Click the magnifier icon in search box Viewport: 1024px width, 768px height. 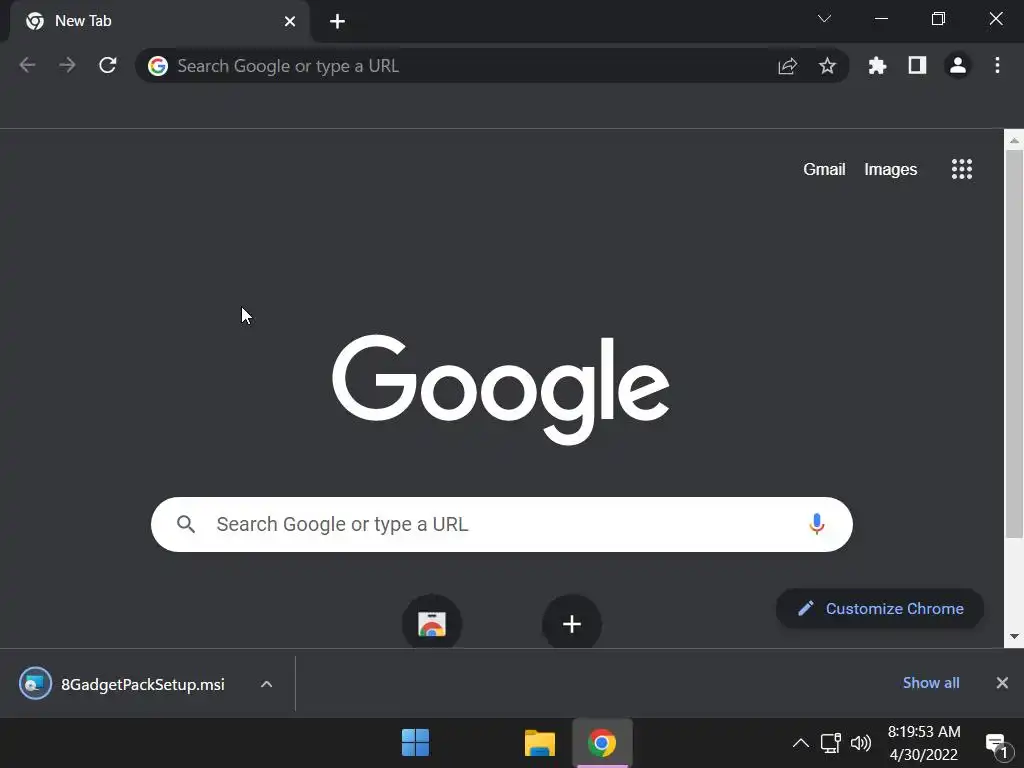(x=186, y=524)
